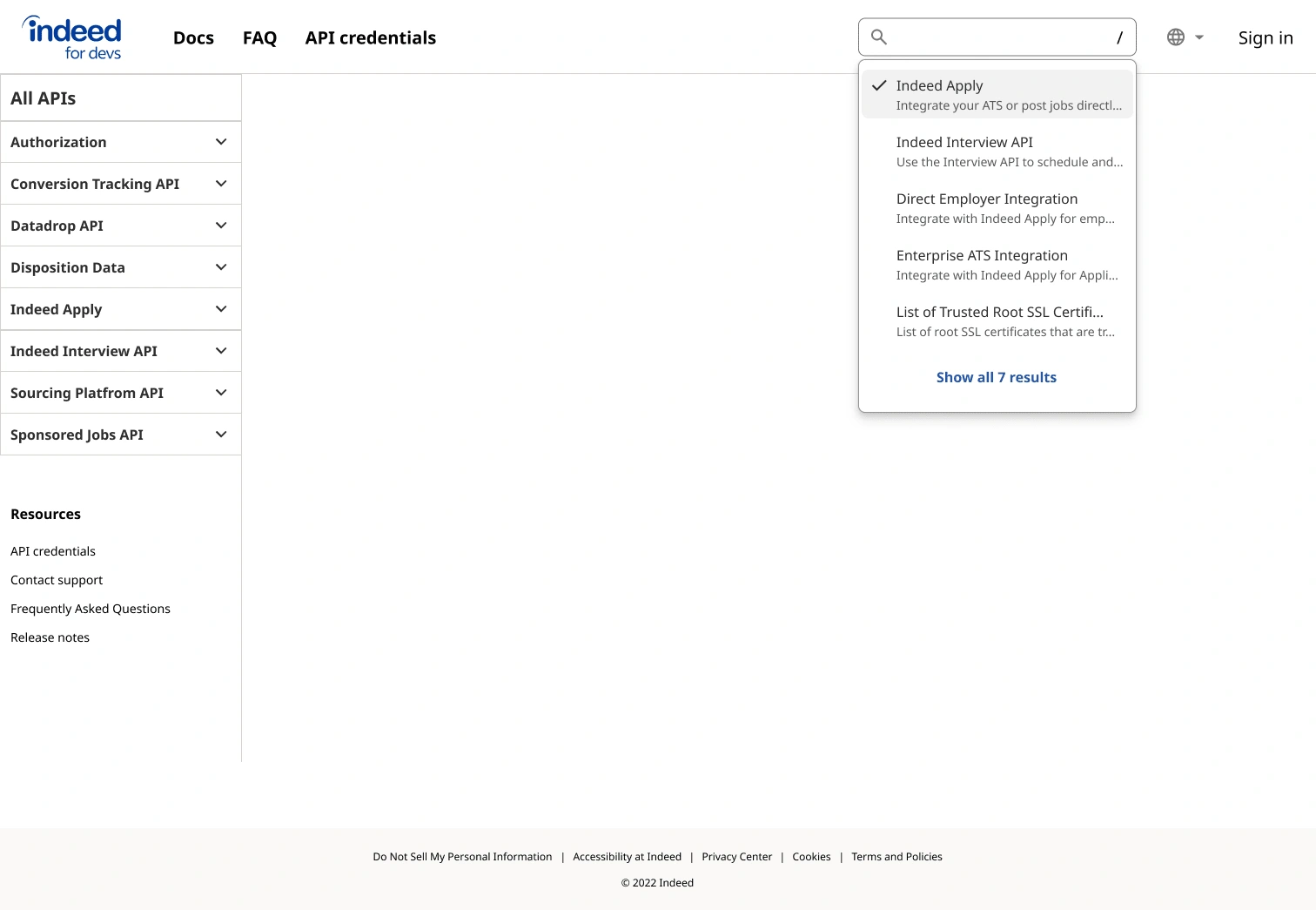
Task: Click the language dropdown arrow
Action: coord(1199,37)
